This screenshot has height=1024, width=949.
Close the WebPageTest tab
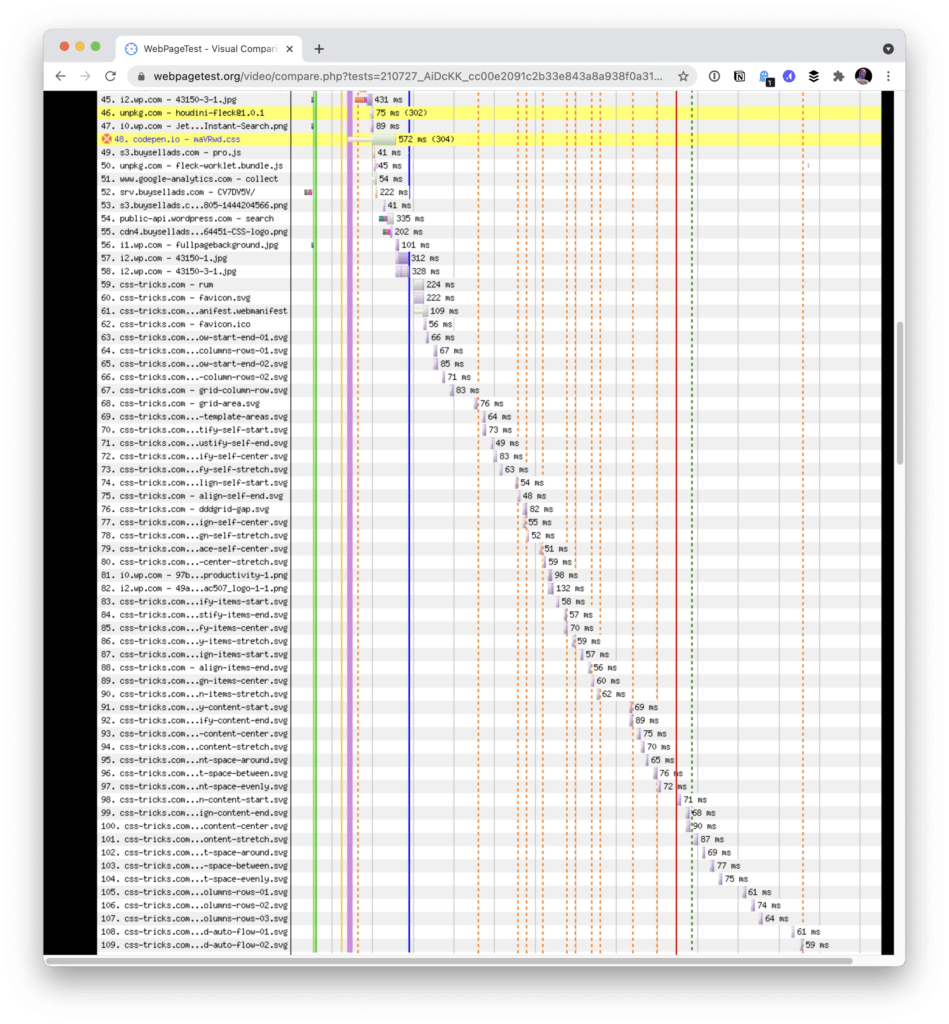click(289, 49)
